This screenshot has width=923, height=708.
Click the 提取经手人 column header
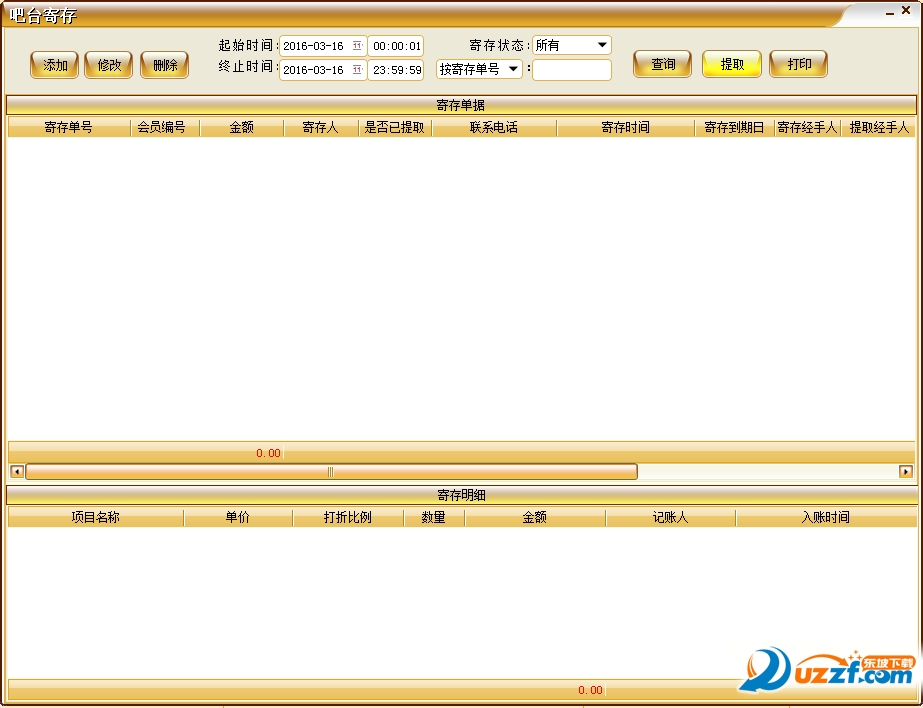[x=879, y=127]
